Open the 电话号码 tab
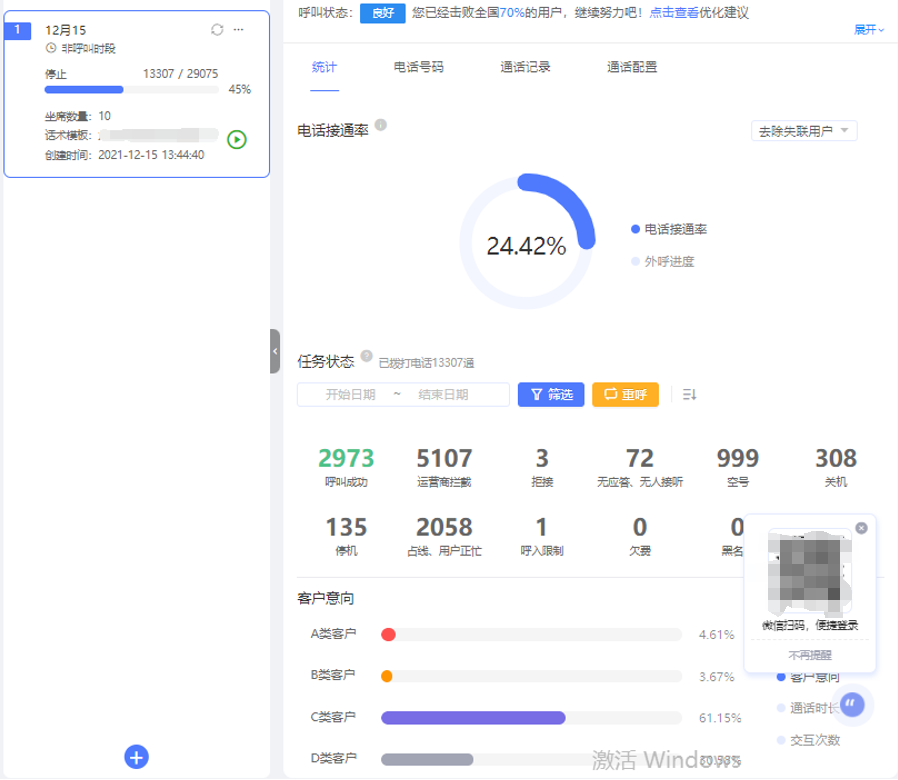Screen dimensions: 898x780 point(418,67)
